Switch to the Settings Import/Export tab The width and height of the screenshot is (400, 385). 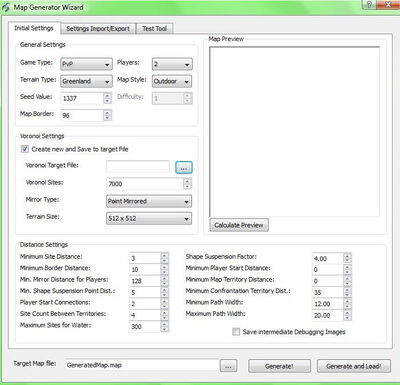98,29
